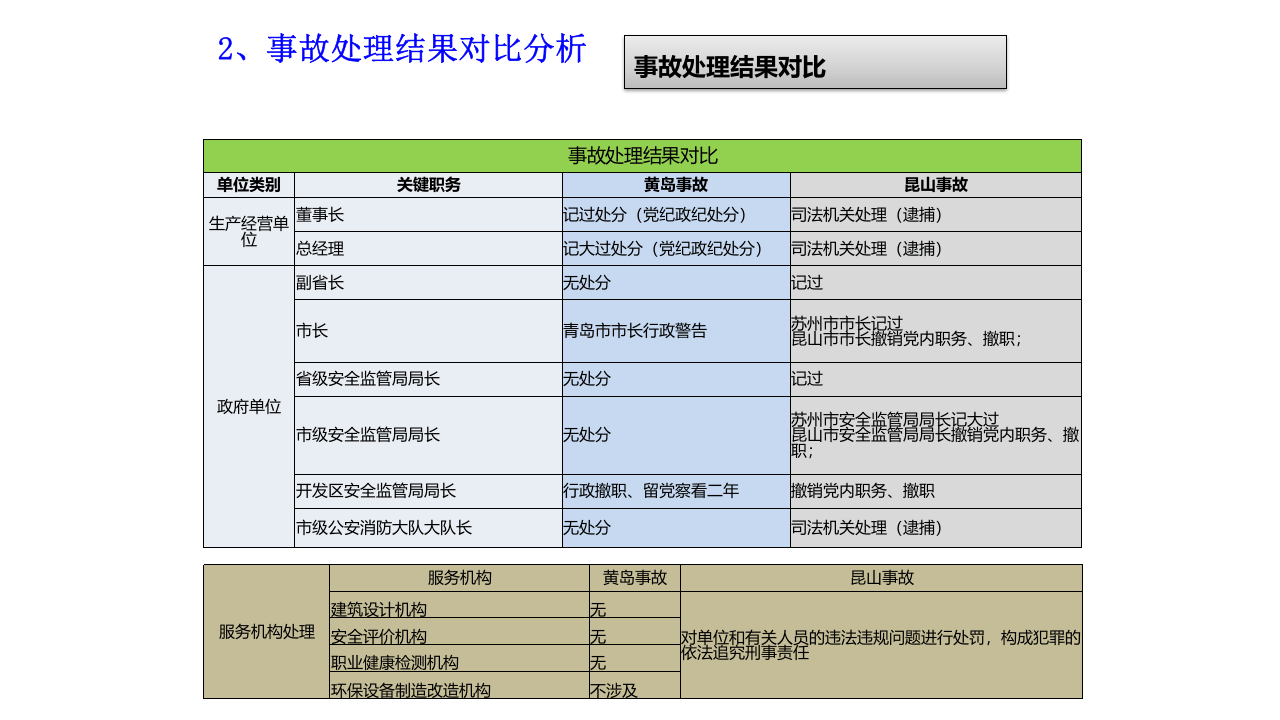The width and height of the screenshot is (1280, 720).
Task: Click '记大过处分（党纪政纪处分）' cell
Action: point(676,249)
